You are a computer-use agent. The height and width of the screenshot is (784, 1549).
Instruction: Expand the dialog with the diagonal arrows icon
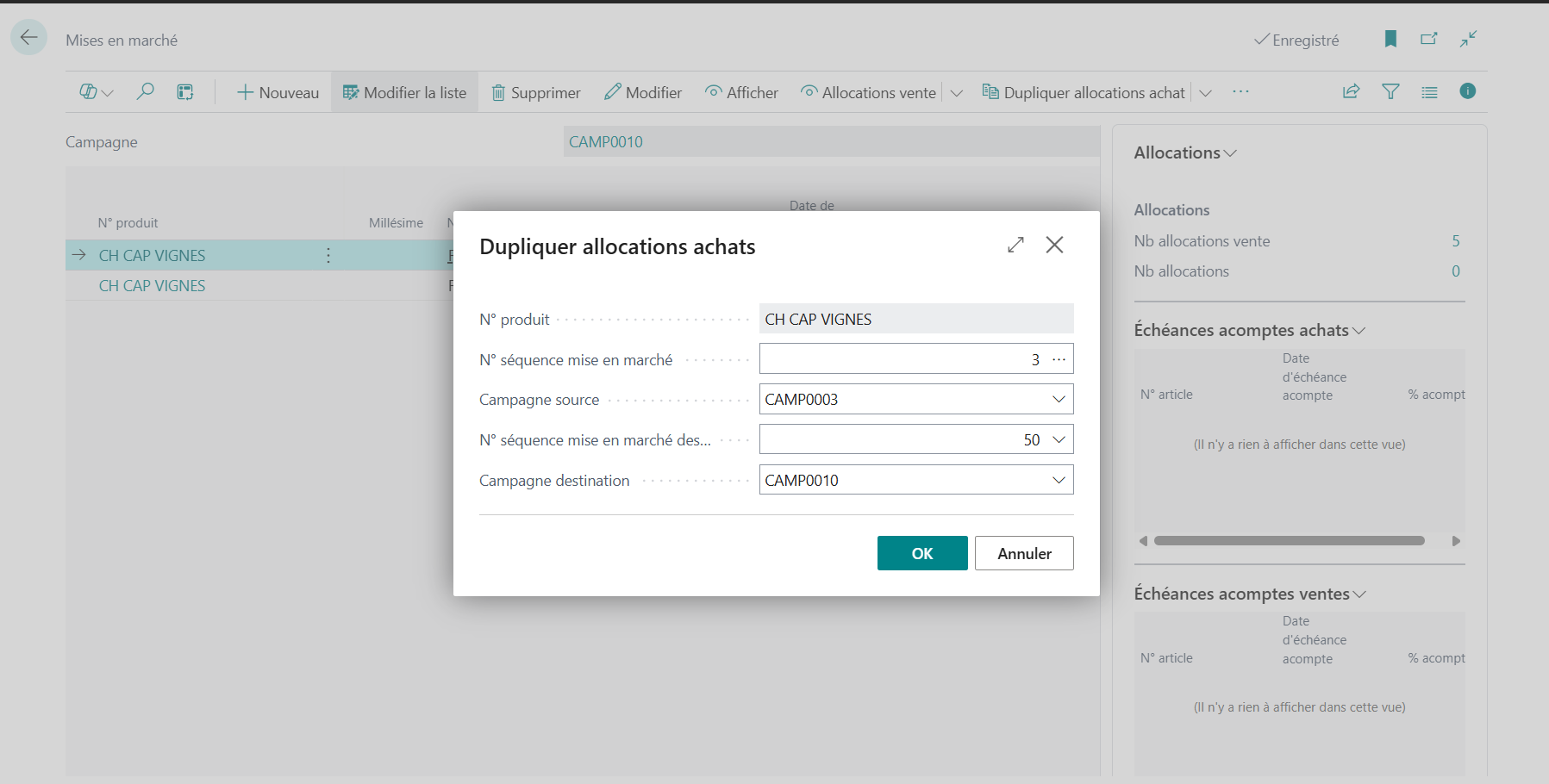click(x=1015, y=245)
